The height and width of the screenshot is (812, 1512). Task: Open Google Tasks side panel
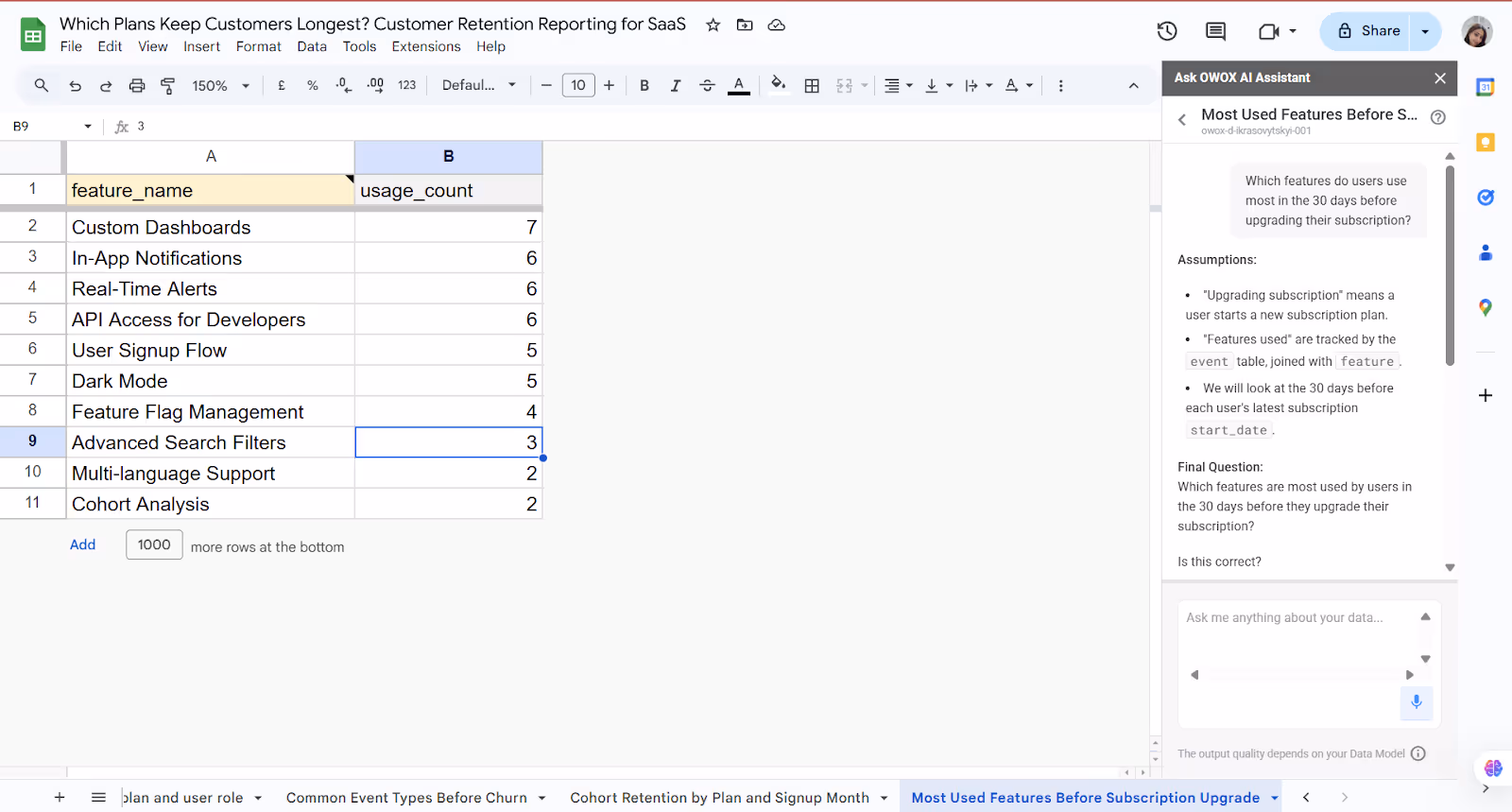tap(1486, 198)
